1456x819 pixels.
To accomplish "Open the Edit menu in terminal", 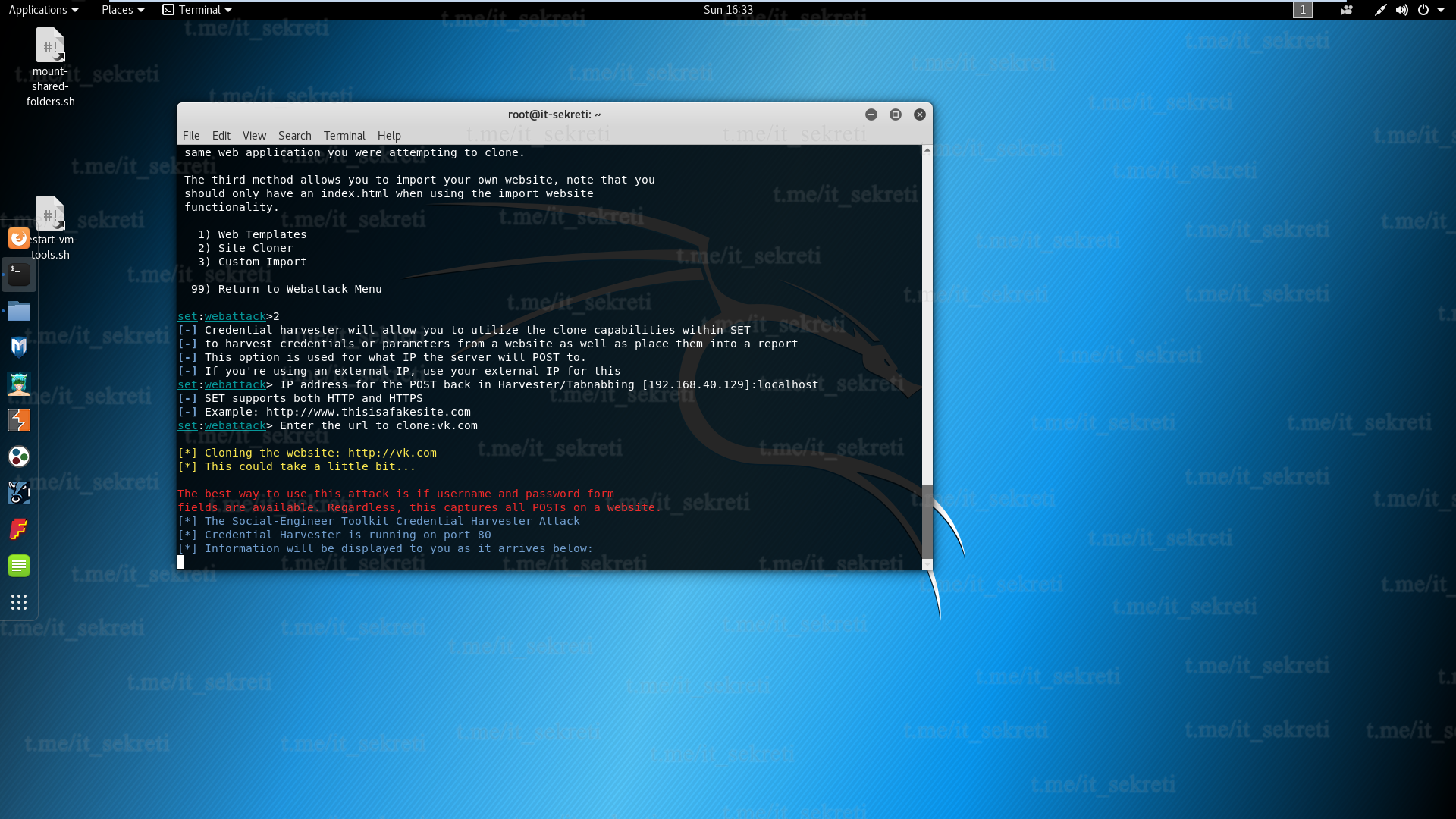I will point(221,136).
